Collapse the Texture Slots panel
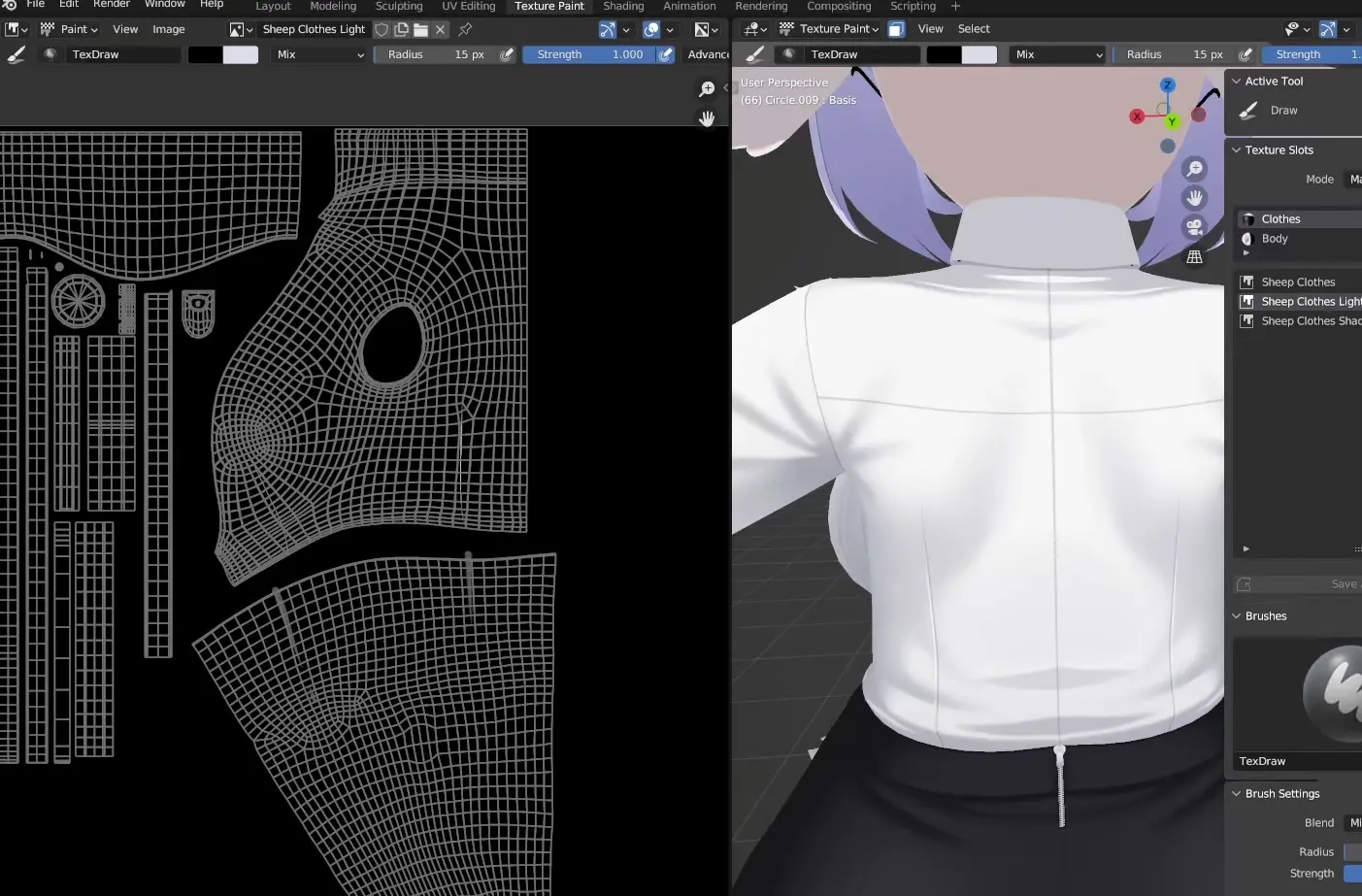The height and width of the screenshot is (896, 1362). 1237,150
